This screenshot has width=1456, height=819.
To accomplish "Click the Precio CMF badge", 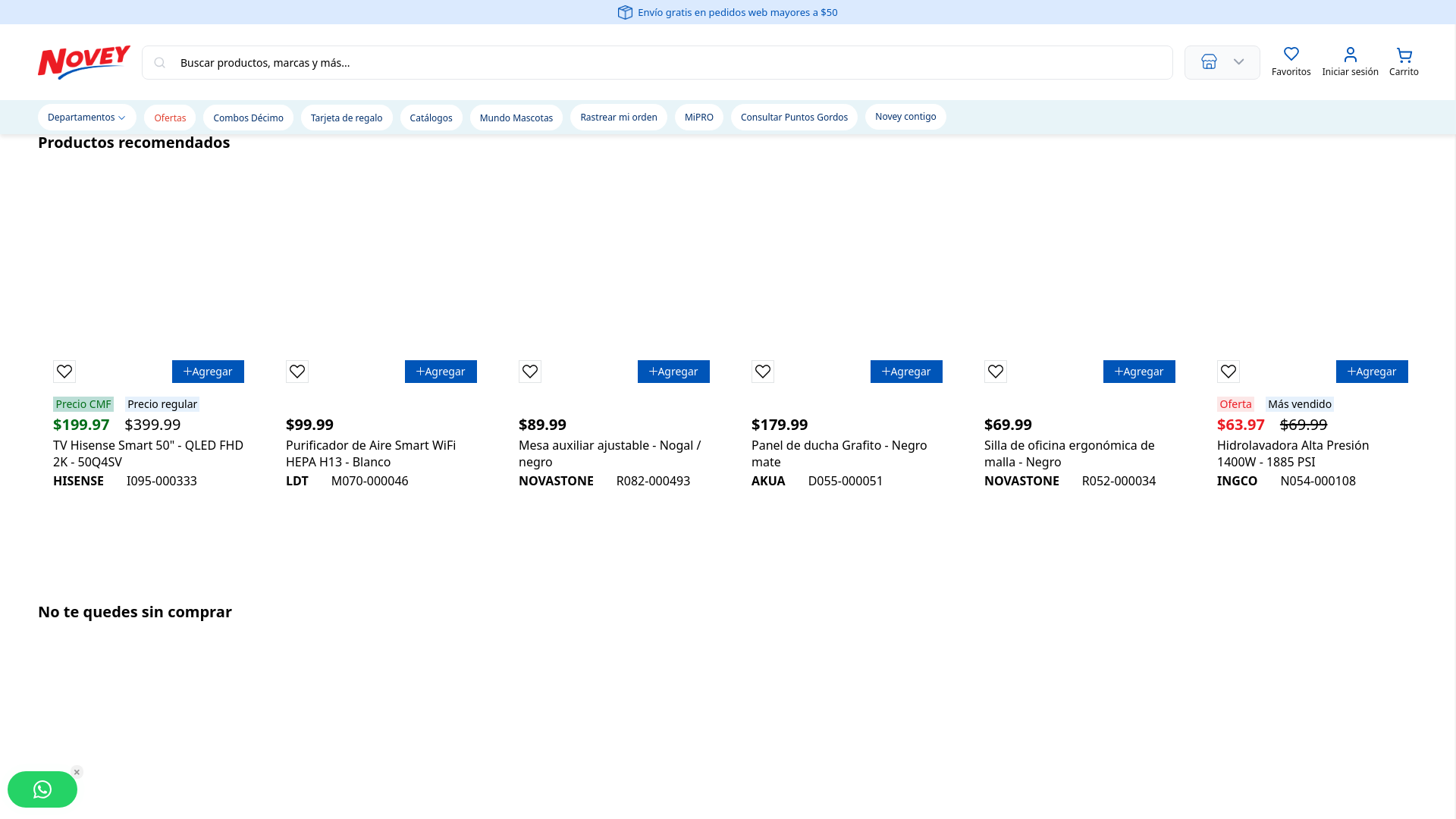I will point(83,404).
